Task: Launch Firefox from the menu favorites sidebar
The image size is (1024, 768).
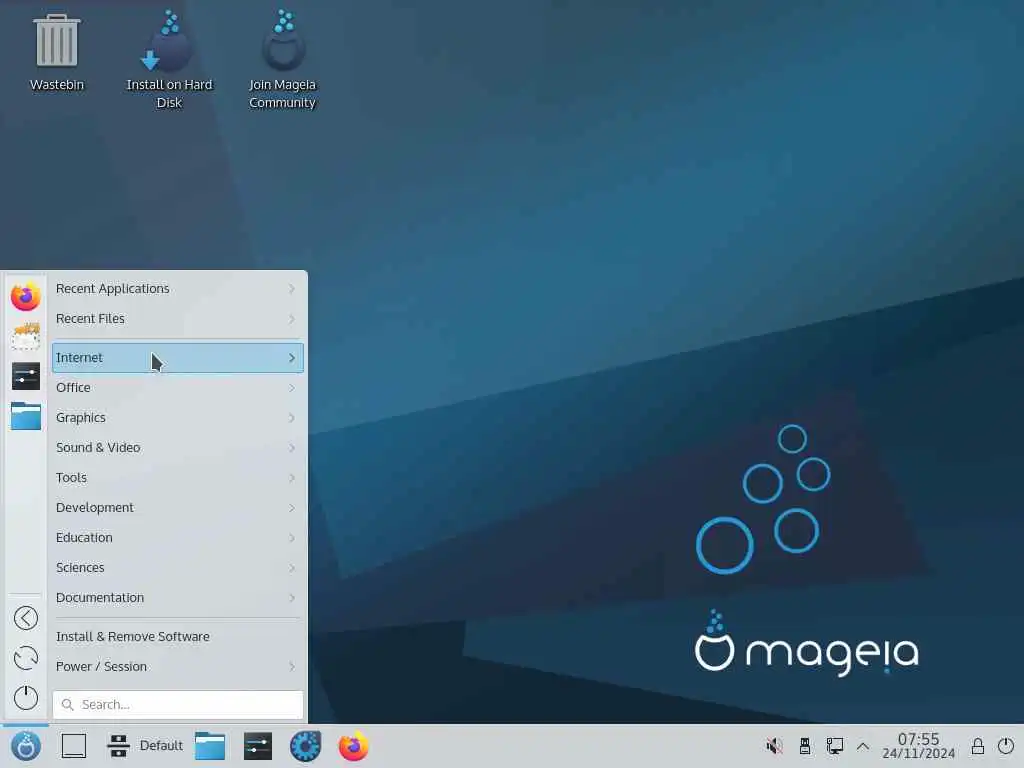Action: click(26, 296)
